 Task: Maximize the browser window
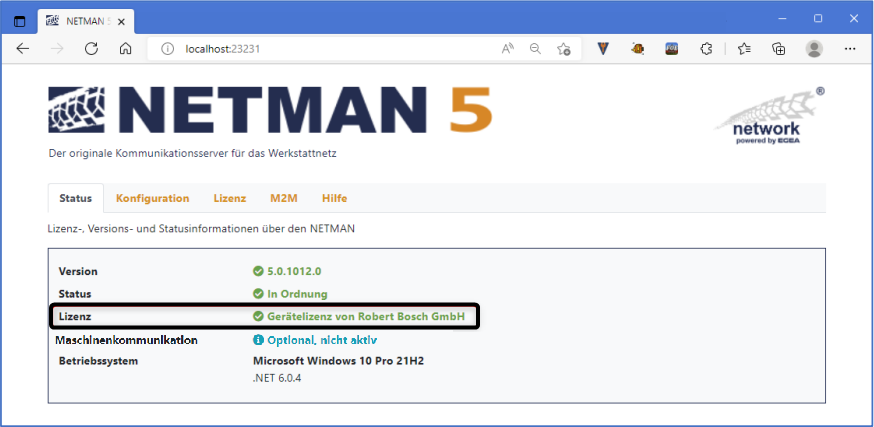(818, 18)
